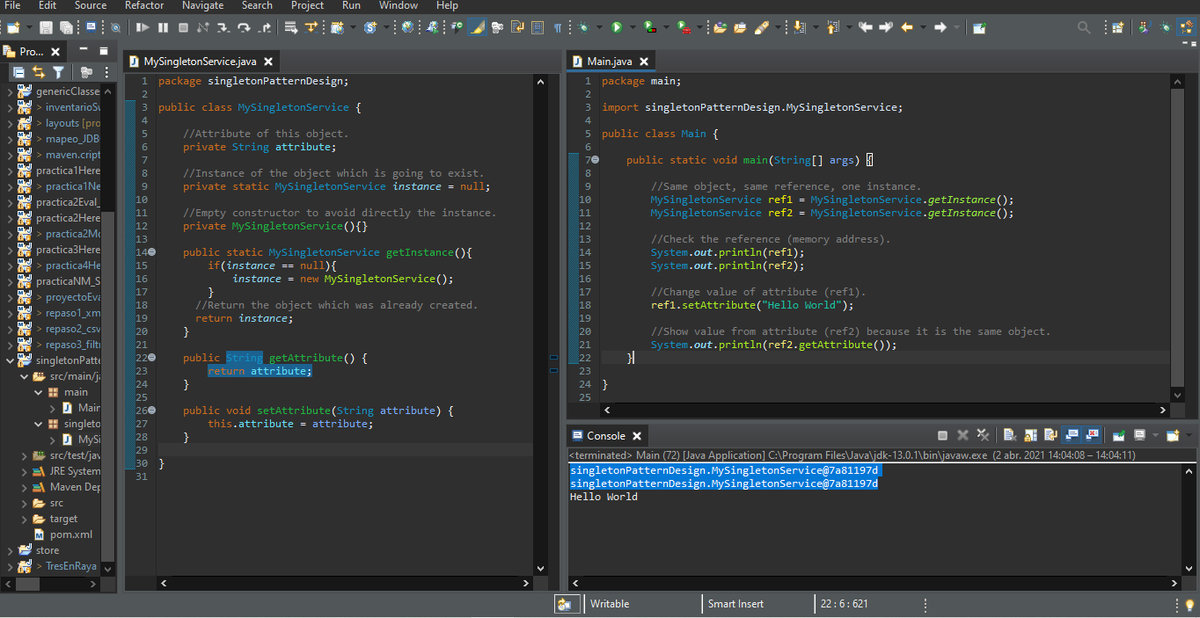Screen dimensions: 1200x618
Task: Open the External Tools dropdown arrow
Action: coord(700,27)
